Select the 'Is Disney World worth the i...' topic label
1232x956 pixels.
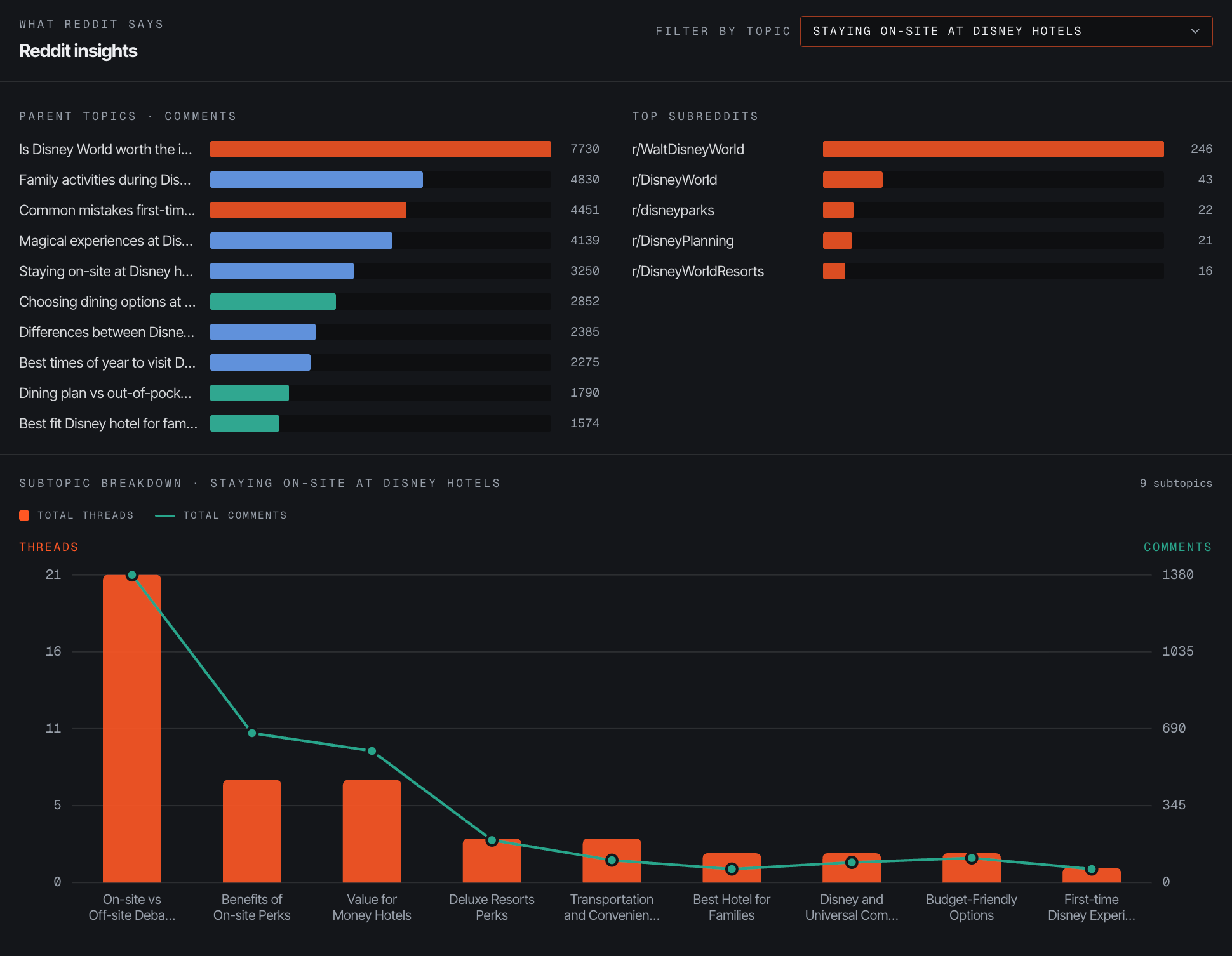[x=105, y=149]
